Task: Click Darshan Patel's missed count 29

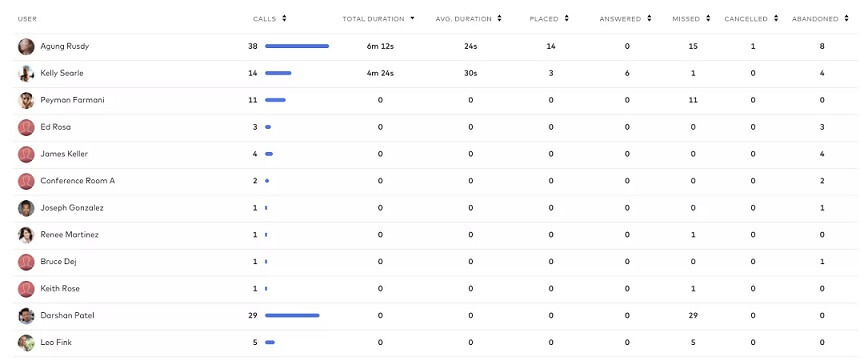Action: tap(693, 315)
